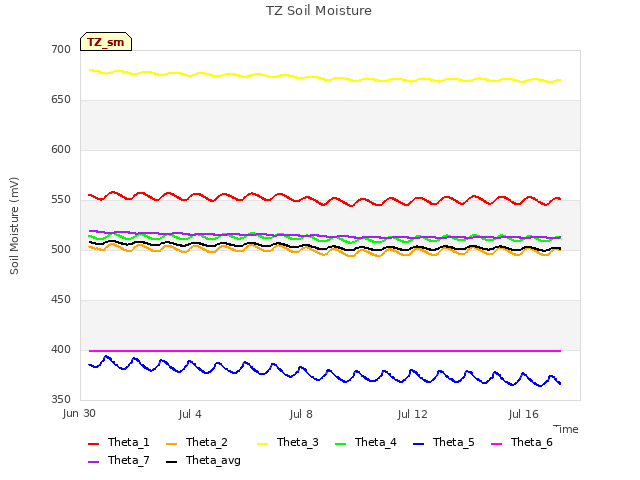Viewport: 640px width, 480px height.
Task: Click the chart title TZ Soil Moisture
Action: 319,11
